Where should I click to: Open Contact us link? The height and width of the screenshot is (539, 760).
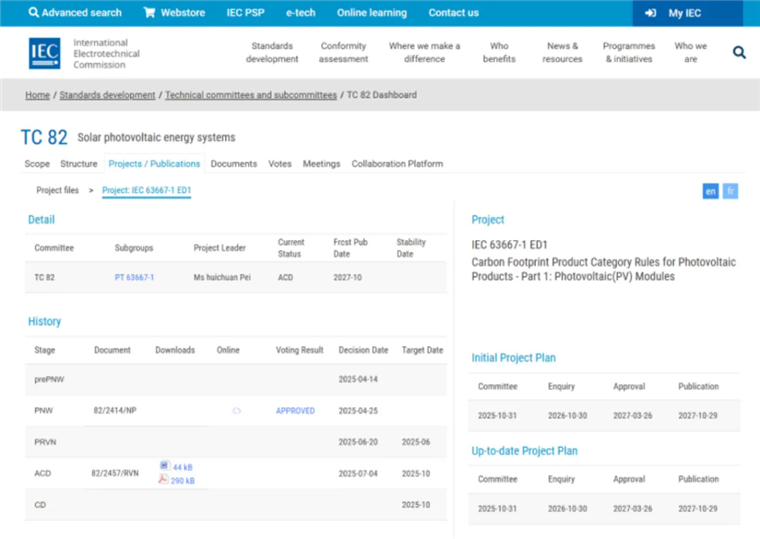[453, 13]
